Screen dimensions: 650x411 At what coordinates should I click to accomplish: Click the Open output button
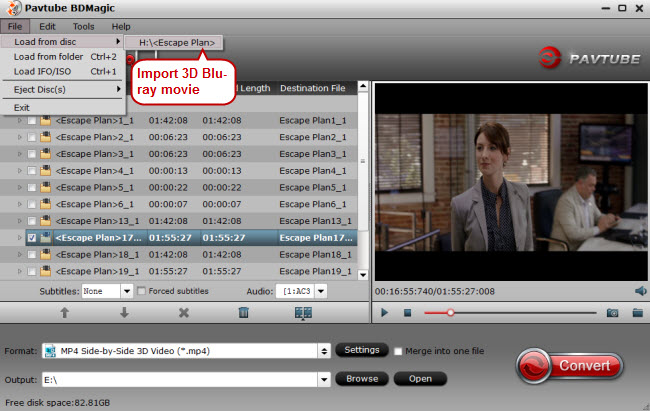pos(420,379)
